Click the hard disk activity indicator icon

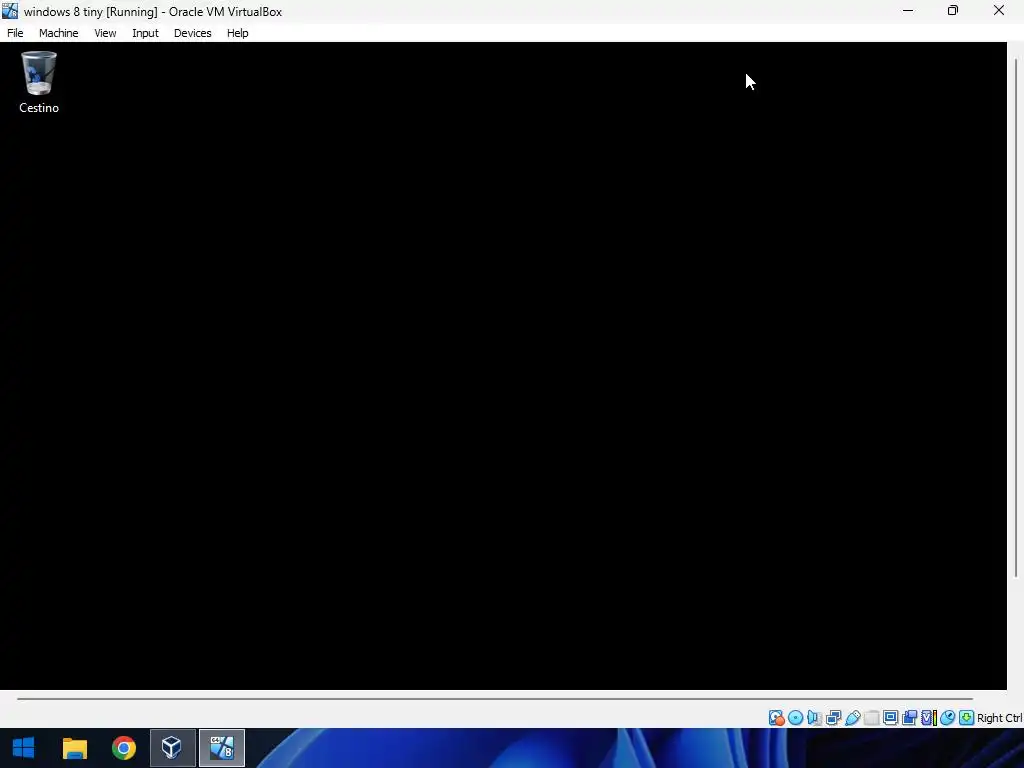(x=776, y=718)
